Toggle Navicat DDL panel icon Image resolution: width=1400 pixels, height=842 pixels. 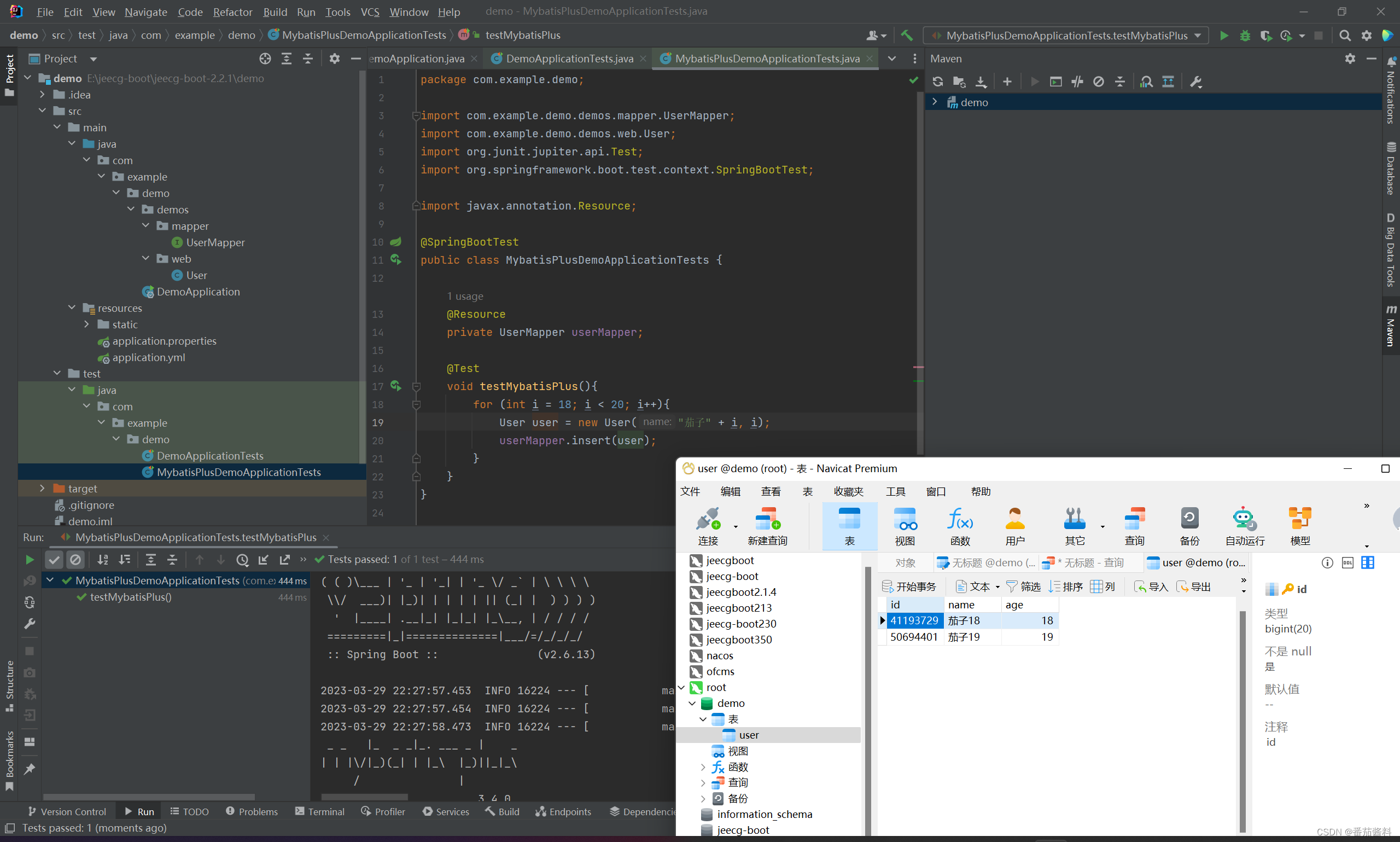(x=1348, y=563)
